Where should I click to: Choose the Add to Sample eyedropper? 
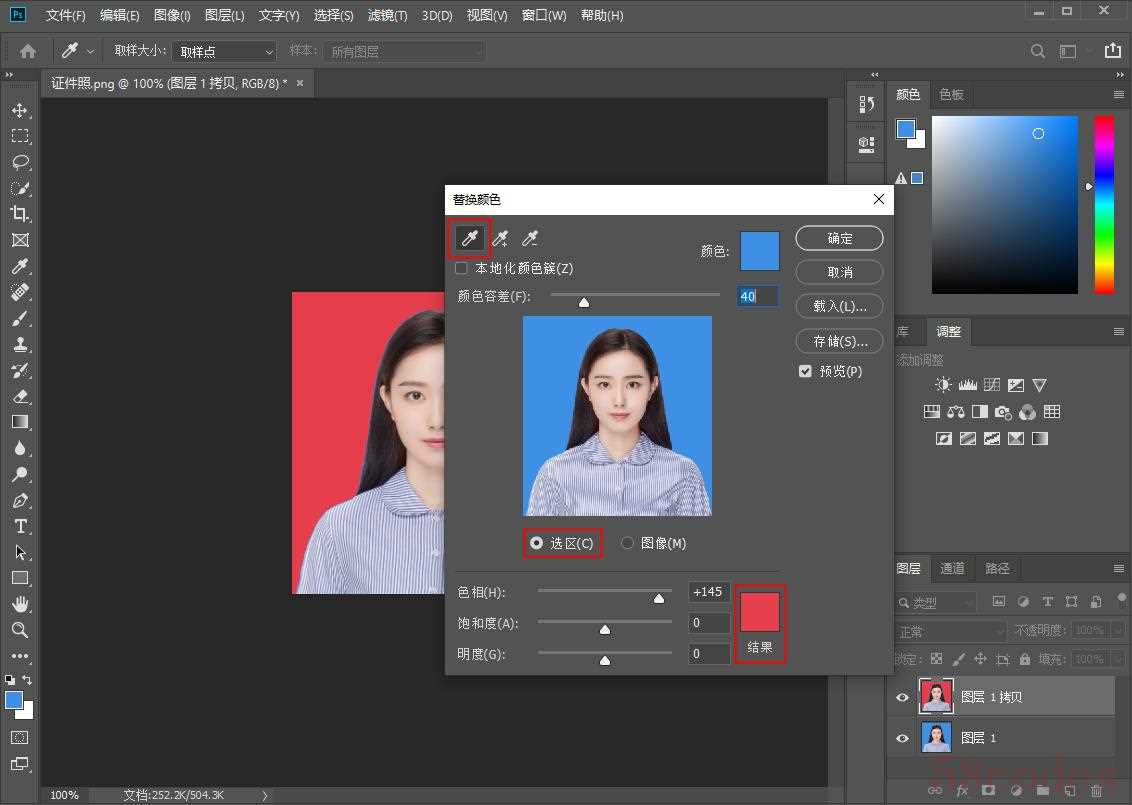point(500,238)
